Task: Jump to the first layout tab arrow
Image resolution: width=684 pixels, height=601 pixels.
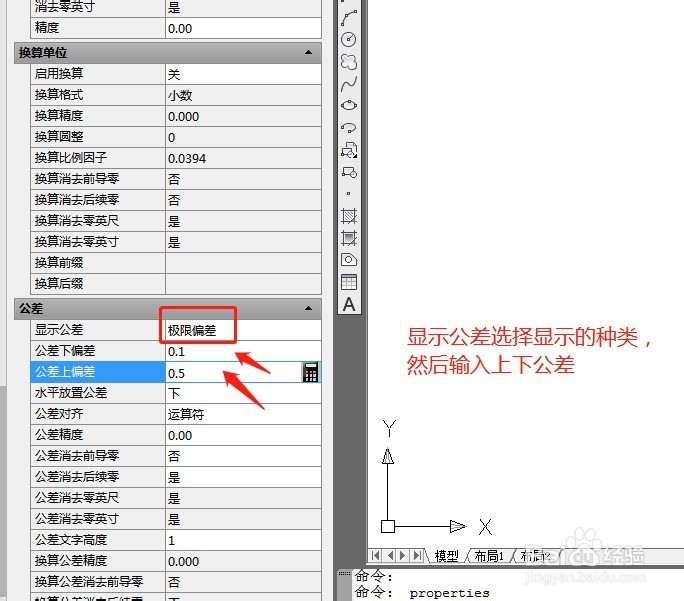Action: click(375, 555)
